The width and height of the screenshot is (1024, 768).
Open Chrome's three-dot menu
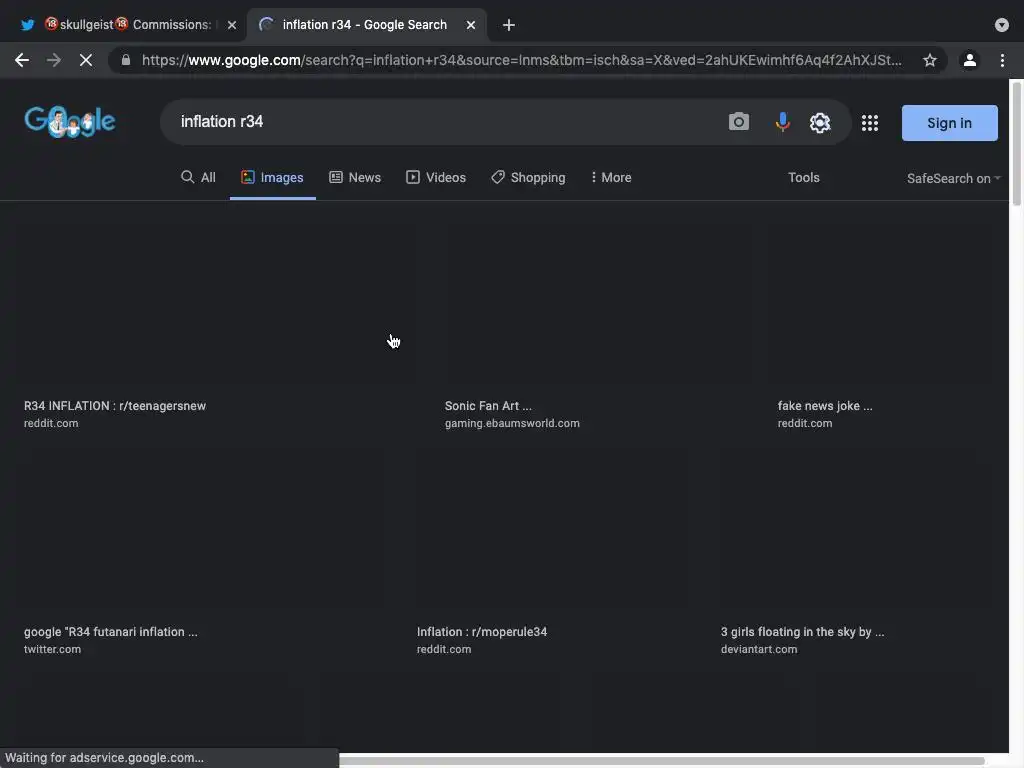[1002, 60]
